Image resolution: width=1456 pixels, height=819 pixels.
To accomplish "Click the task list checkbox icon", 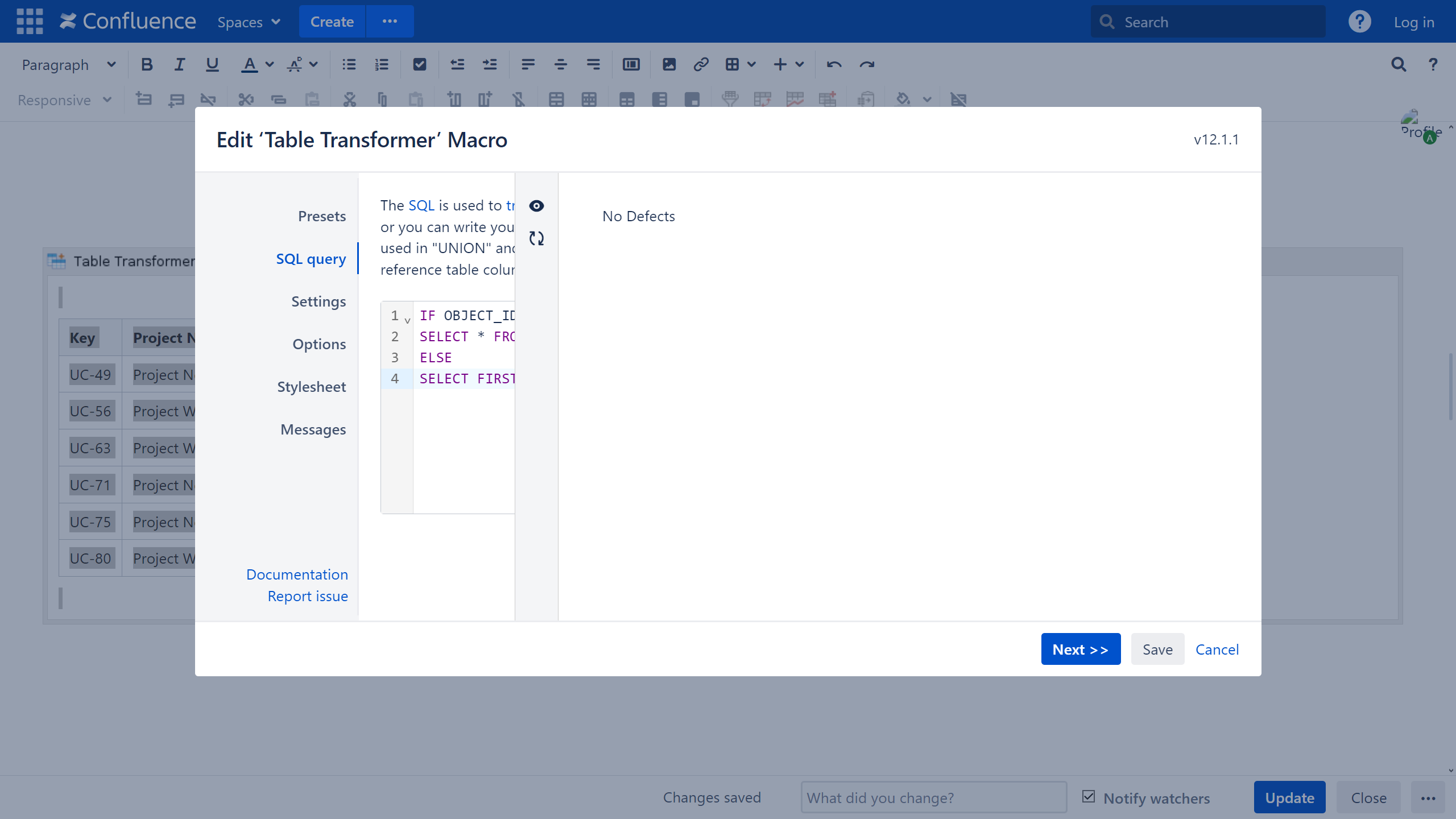I will [419, 64].
